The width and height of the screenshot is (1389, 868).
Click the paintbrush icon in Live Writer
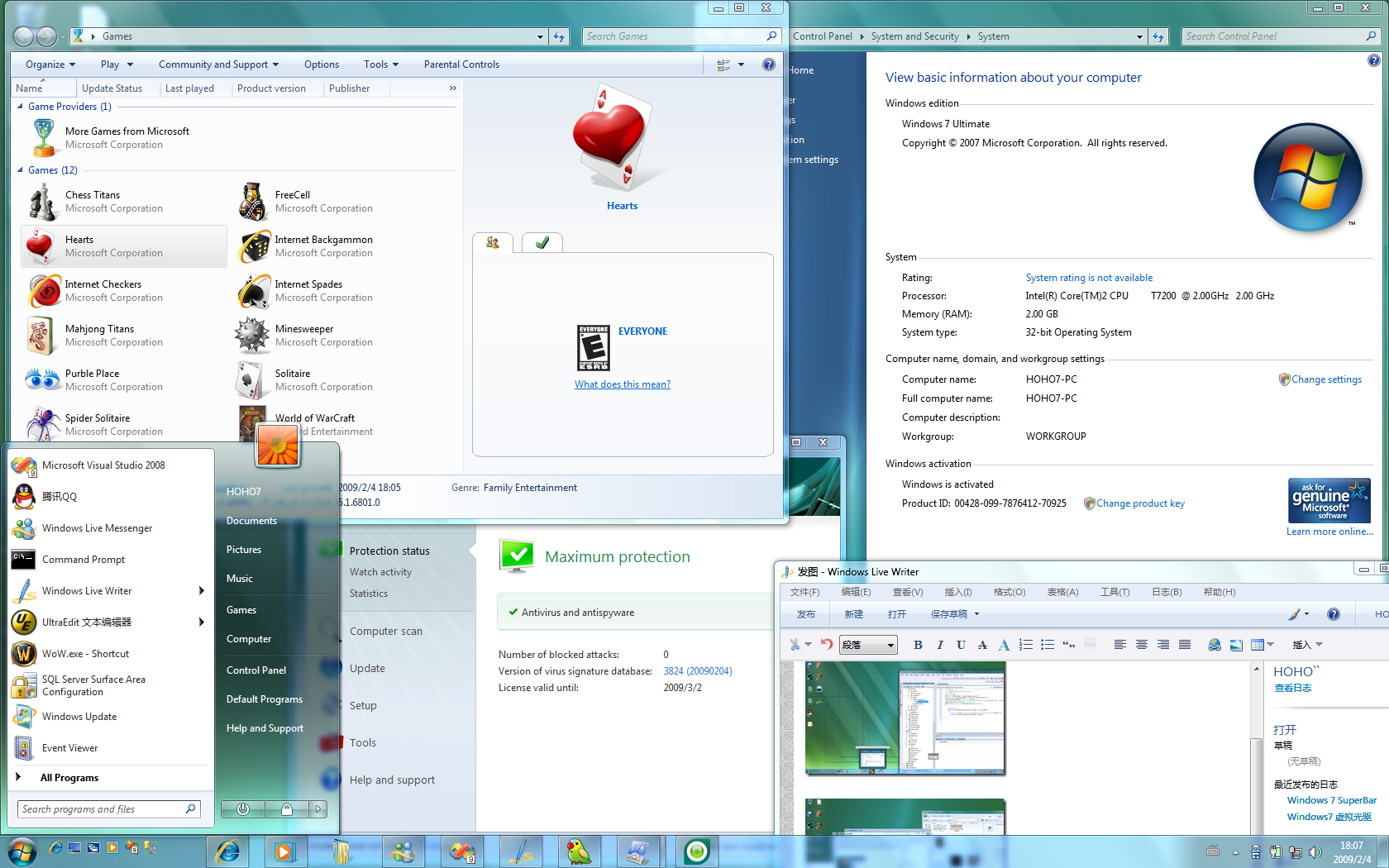coord(1295,614)
